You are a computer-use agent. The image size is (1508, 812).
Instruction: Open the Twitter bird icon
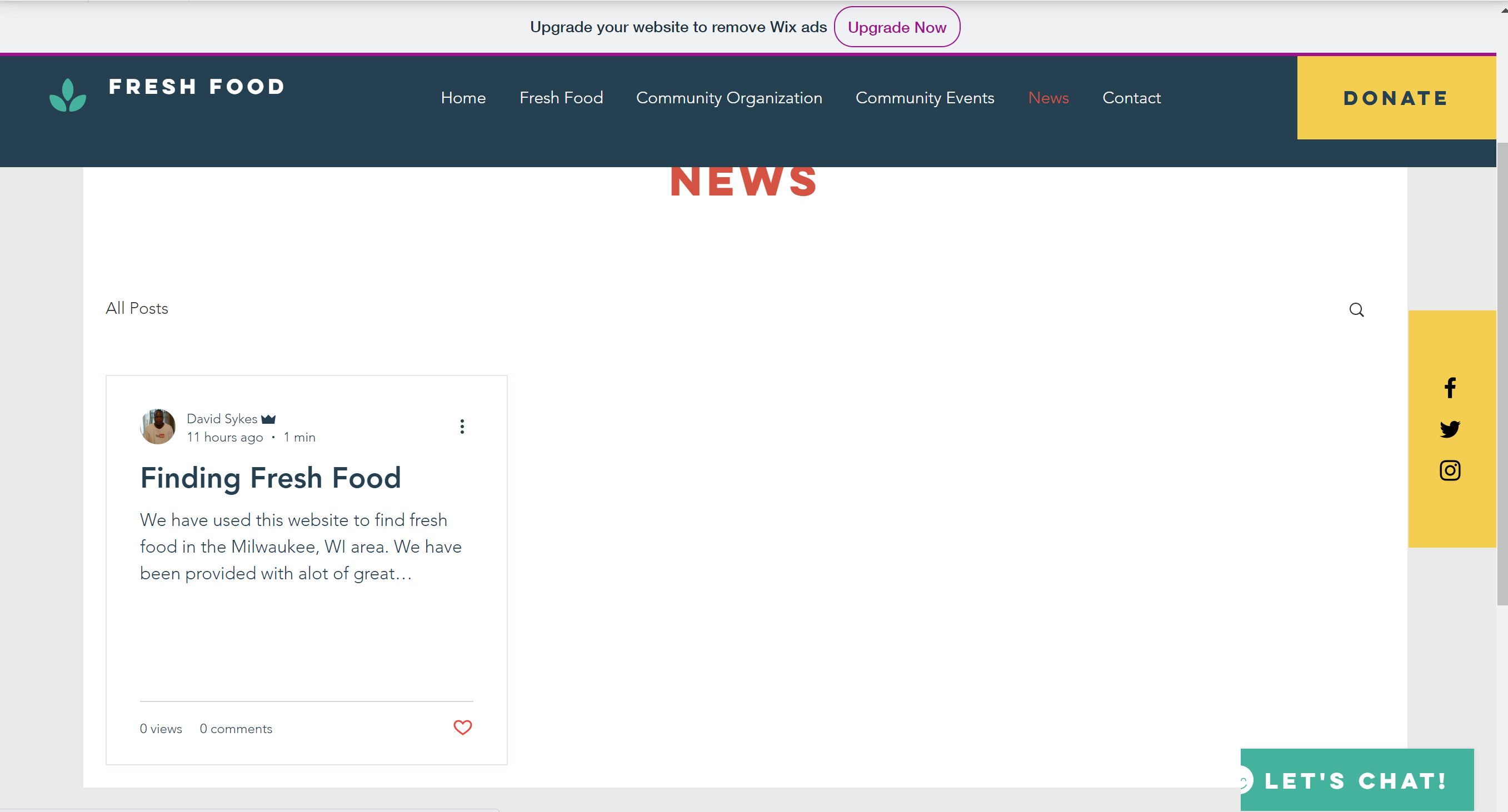pyautogui.click(x=1450, y=429)
